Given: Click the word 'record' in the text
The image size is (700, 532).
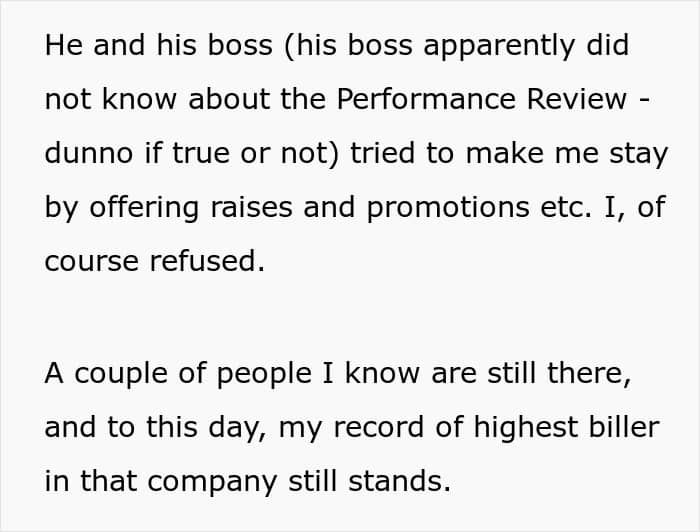Looking at the screenshot, I should (x=379, y=427).
